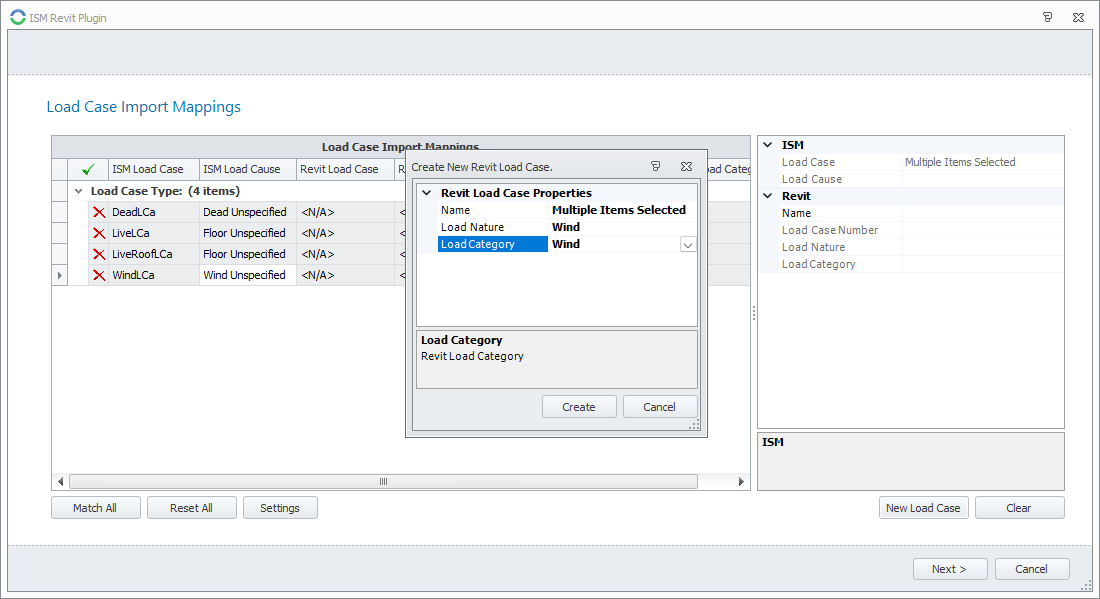
Task: Click the Create button
Action: tap(579, 407)
